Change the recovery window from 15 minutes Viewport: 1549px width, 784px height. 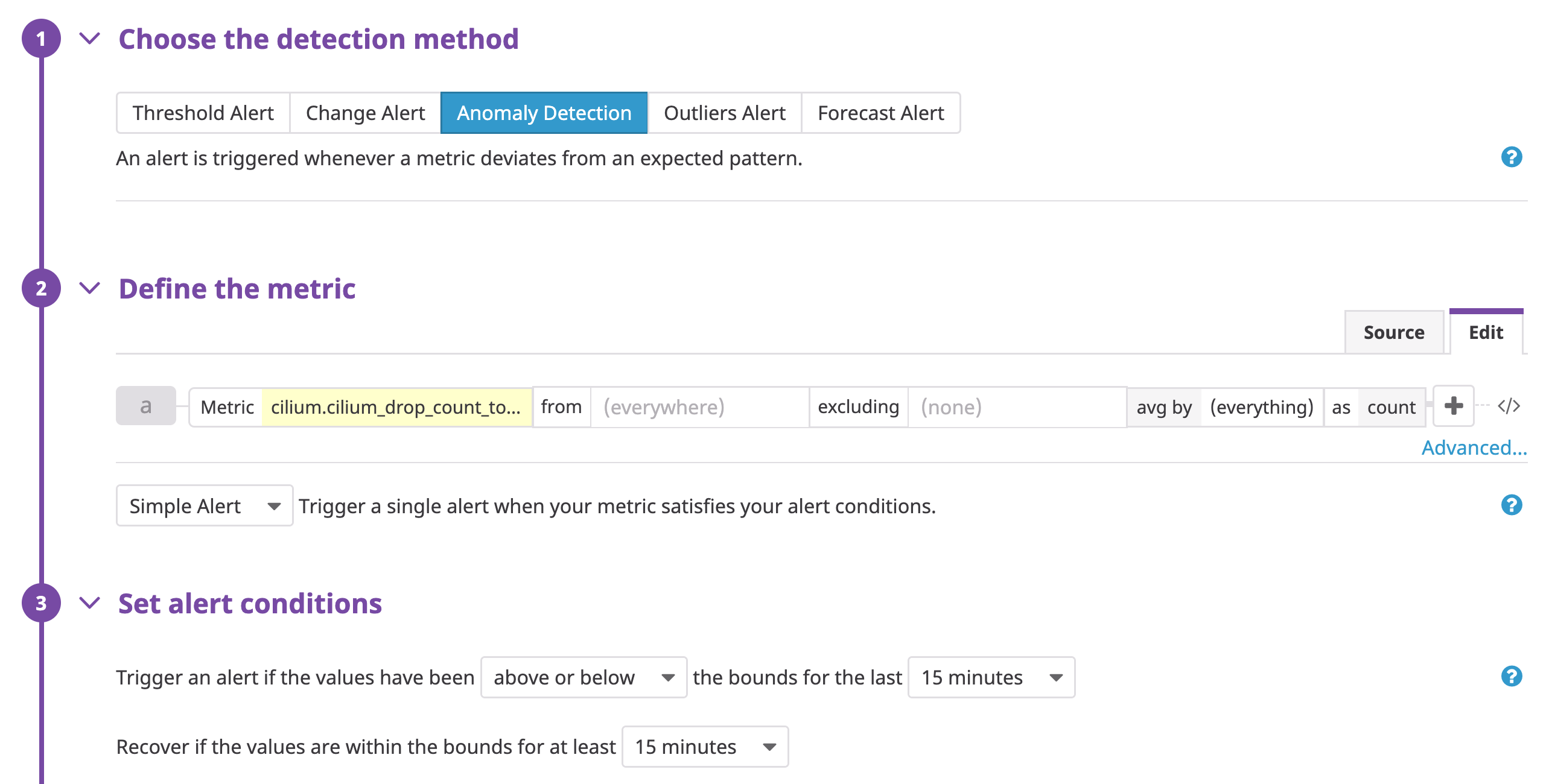[x=704, y=747]
